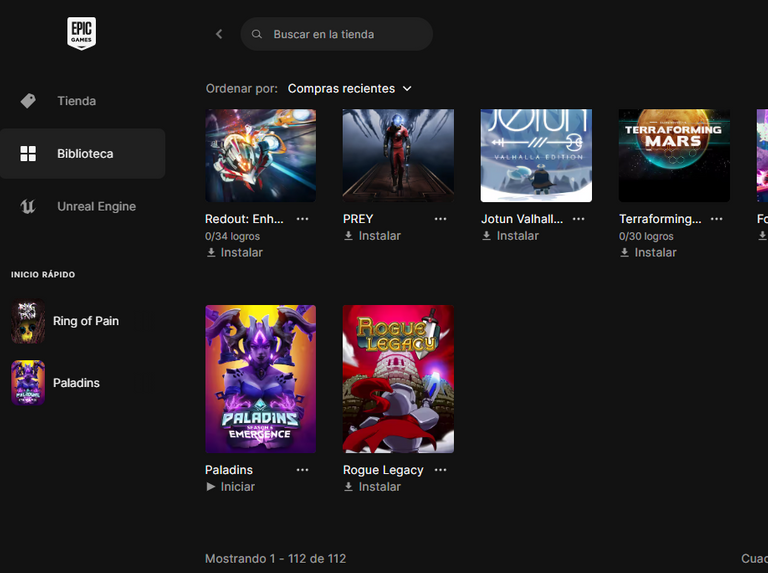Click the Unreal Engine logo icon
The height and width of the screenshot is (573, 768).
pos(28,207)
